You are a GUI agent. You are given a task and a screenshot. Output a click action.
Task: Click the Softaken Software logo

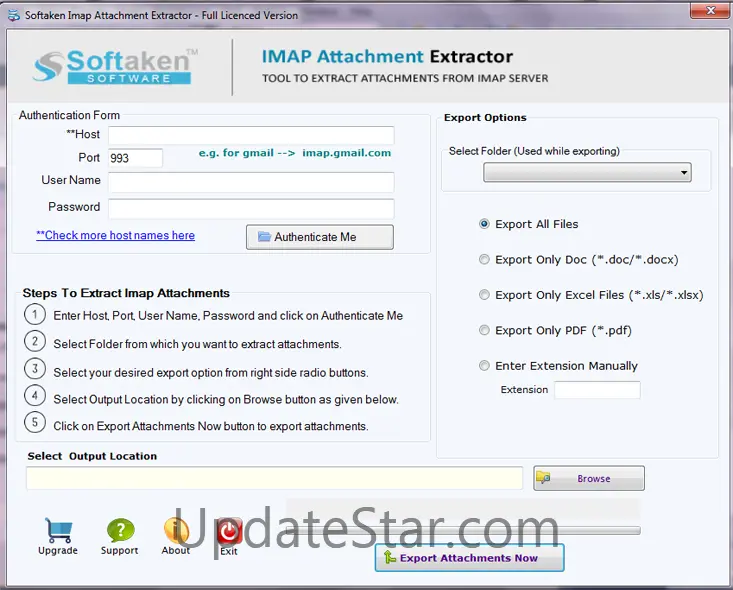pos(115,66)
